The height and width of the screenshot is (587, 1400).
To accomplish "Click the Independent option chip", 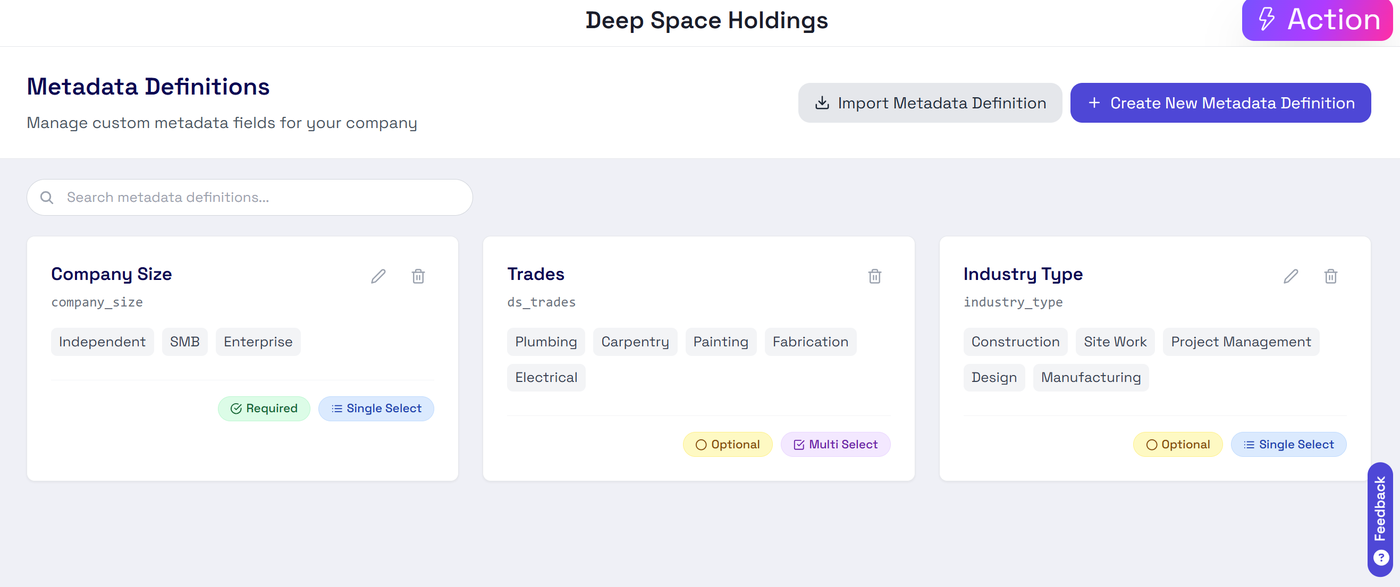I will (103, 342).
